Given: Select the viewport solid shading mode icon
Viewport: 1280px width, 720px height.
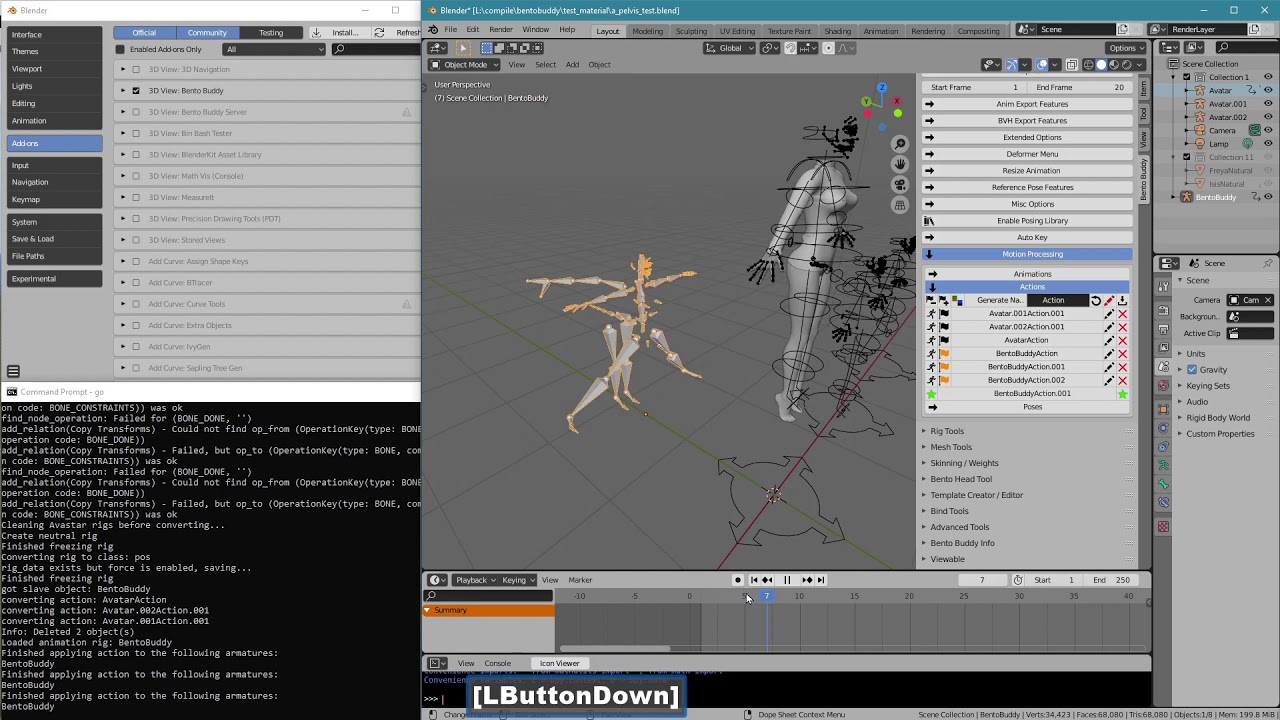Looking at the screenshot, I should (x=1101, y=65).
